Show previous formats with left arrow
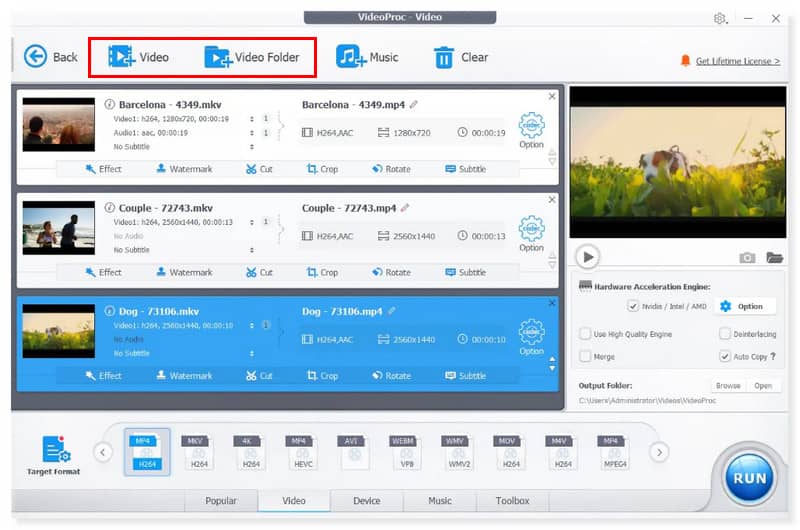 tap(103, 452)
